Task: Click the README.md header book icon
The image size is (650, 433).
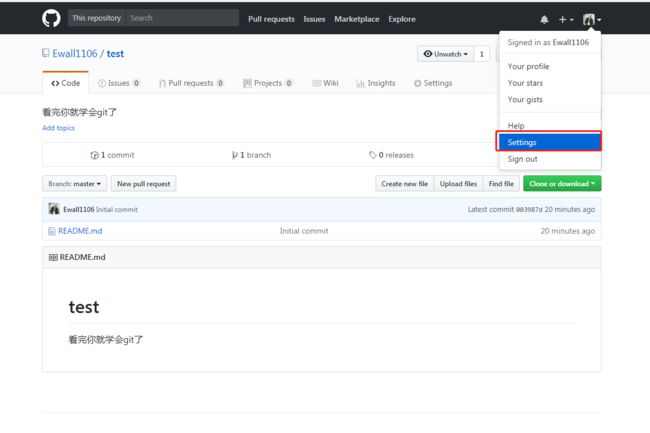Action: (x=53, y=257)
